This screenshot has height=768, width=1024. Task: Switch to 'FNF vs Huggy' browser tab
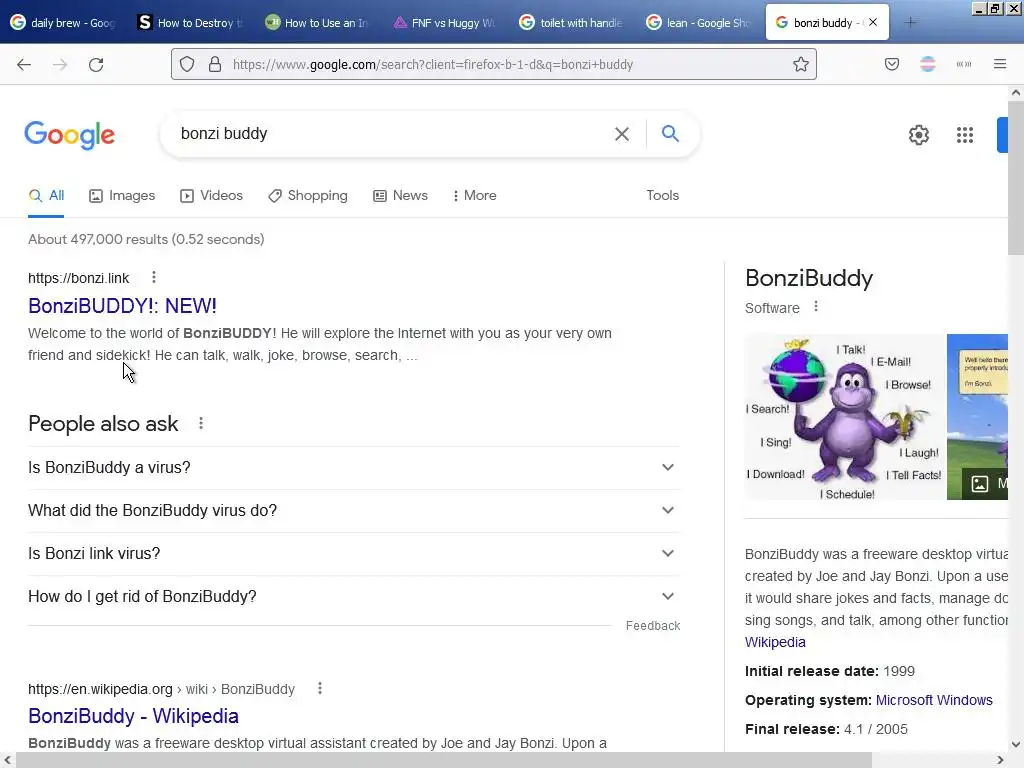coord(445,23)
